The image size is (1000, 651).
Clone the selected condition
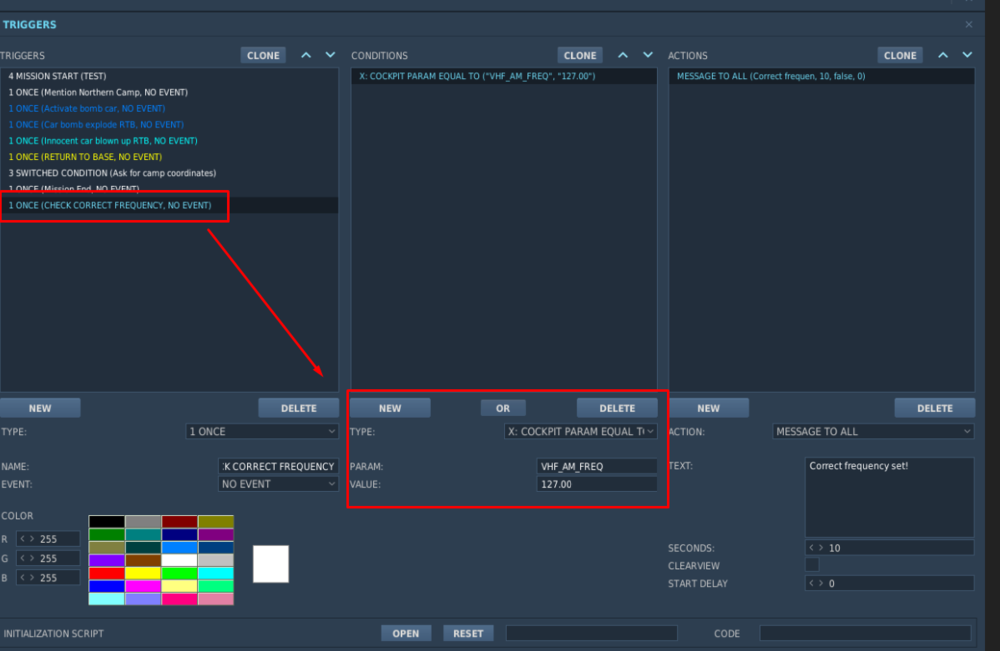click(580, 55)
